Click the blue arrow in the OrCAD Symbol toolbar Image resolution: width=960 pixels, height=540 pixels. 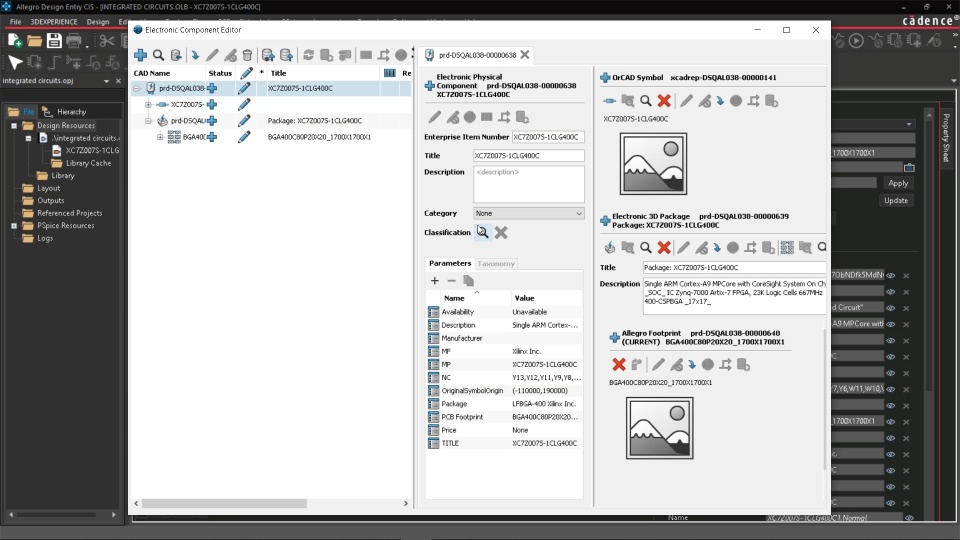click(721, 101)
